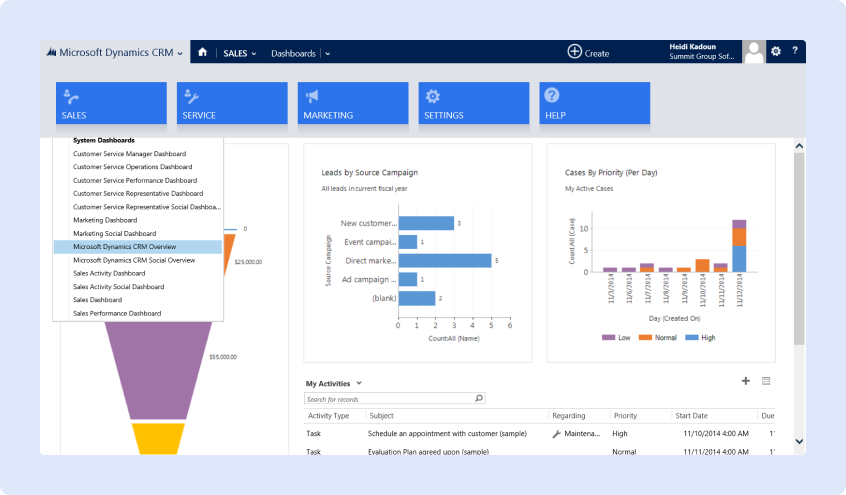
Task: Expand the SALES navigation dropdown
Action: coord(254,53)
